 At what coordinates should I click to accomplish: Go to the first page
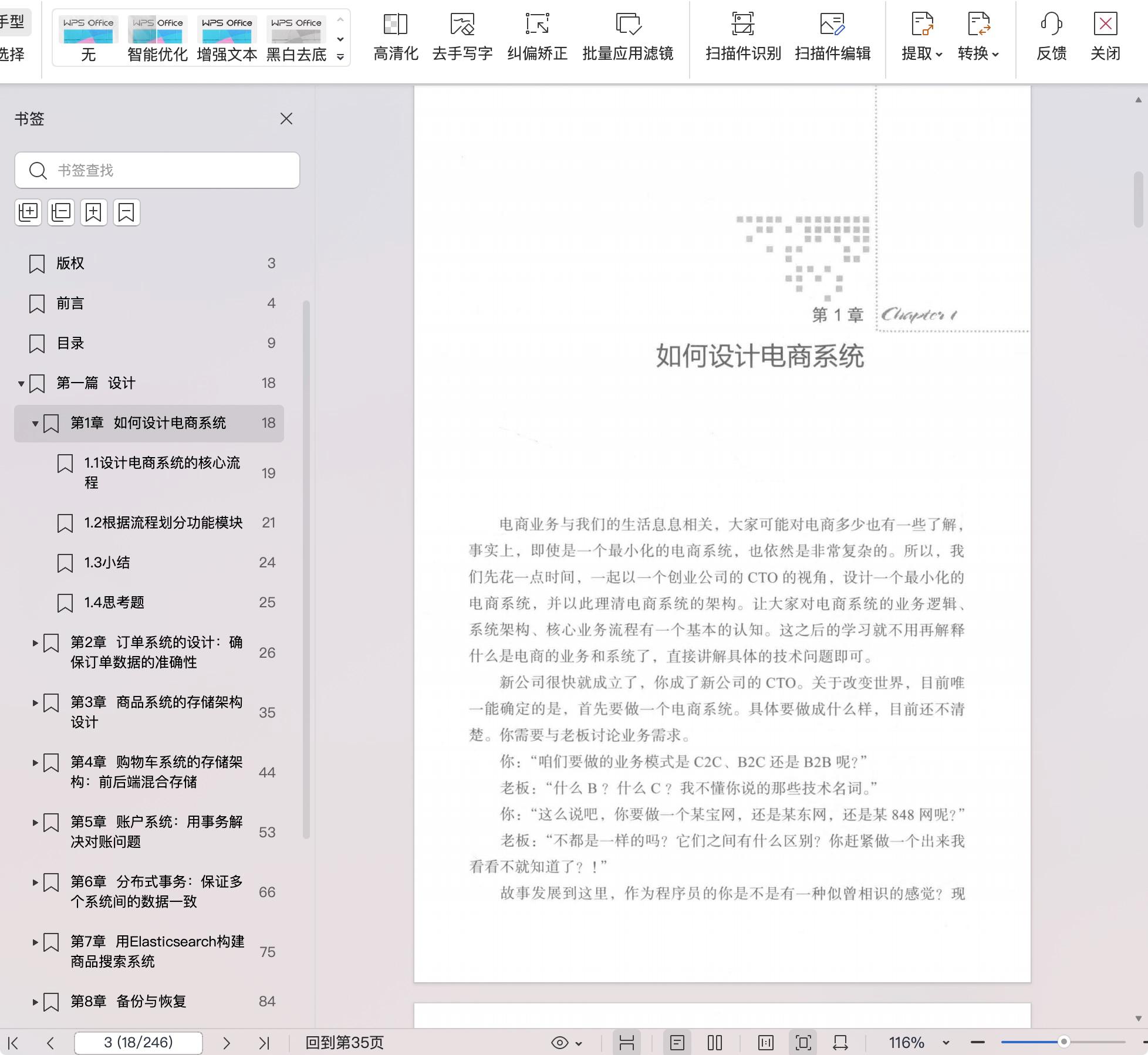click(14, 1043)
